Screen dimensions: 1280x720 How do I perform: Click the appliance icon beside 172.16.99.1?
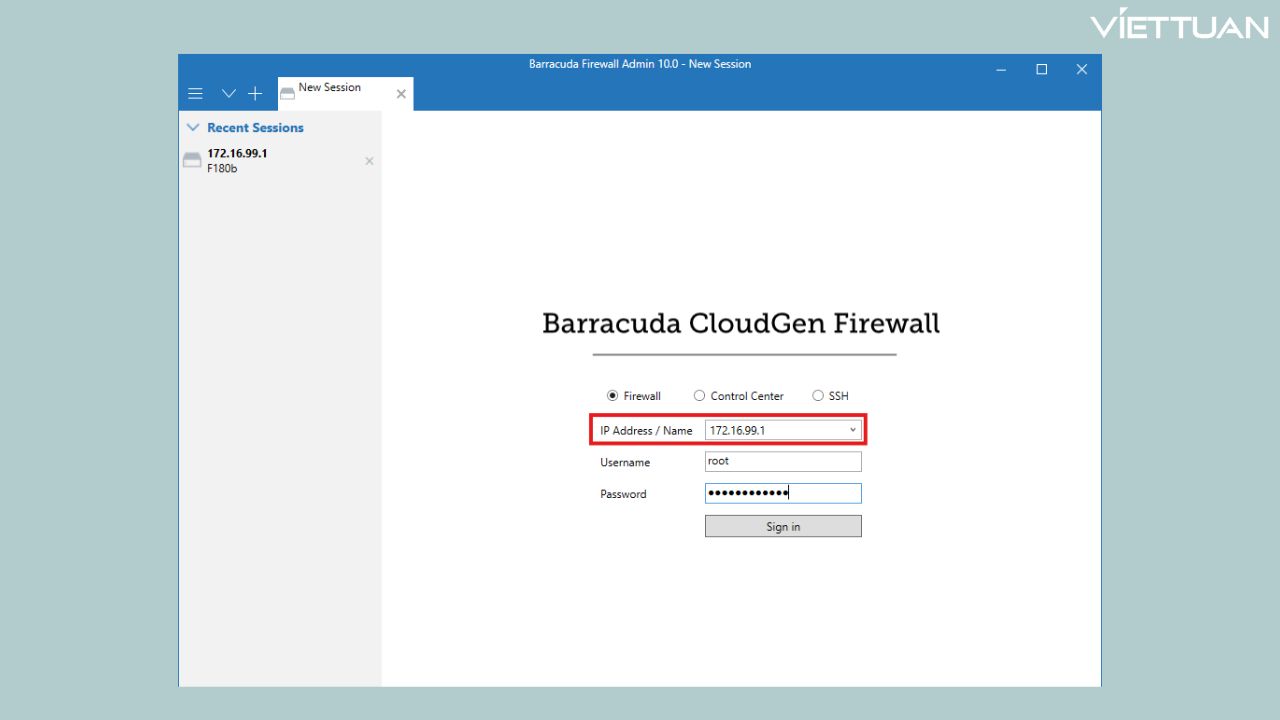coord(192,158)
